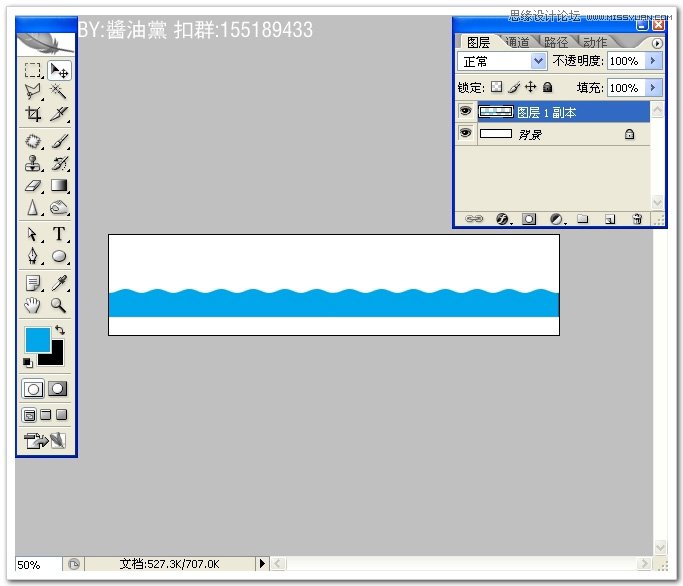Open the adjustment layer menu
The width and height of the screenshot is (683, 586).
557,219
